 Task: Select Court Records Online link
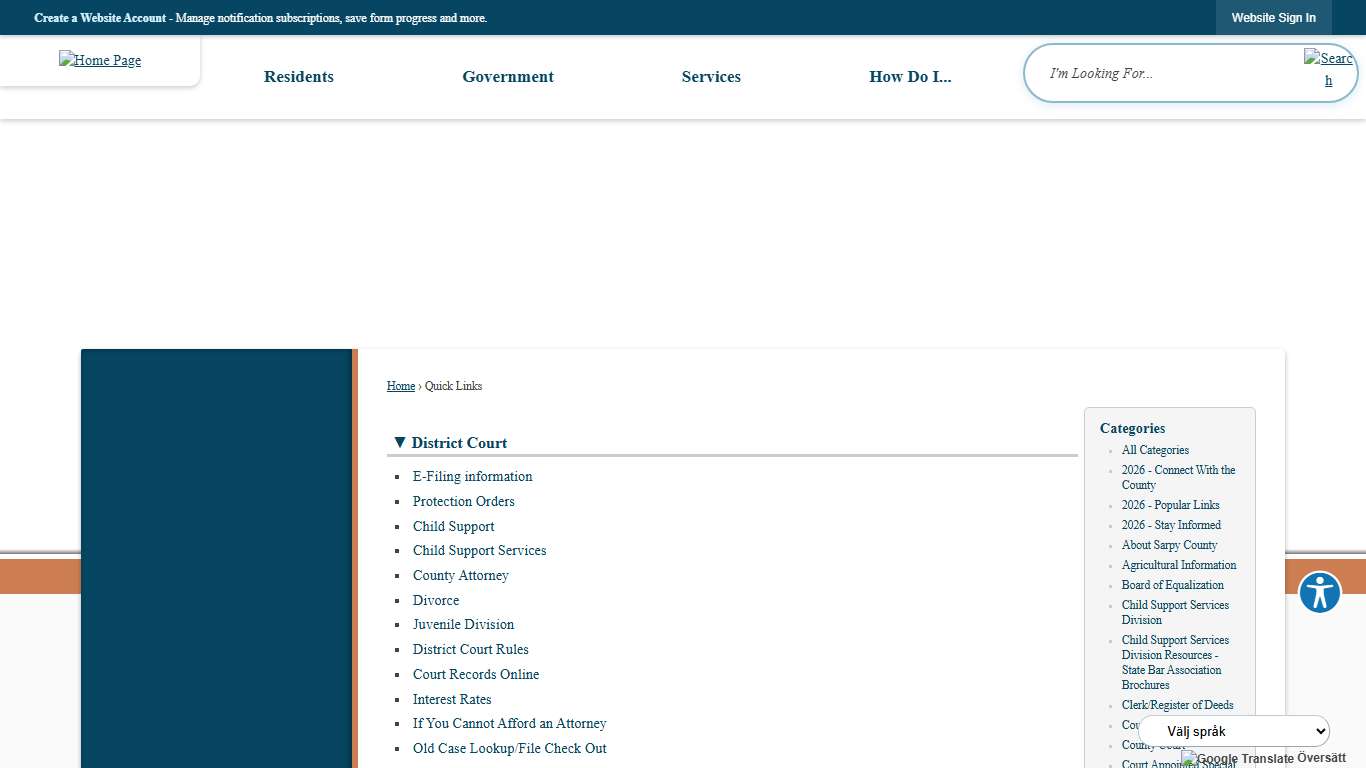click(475, 675)
